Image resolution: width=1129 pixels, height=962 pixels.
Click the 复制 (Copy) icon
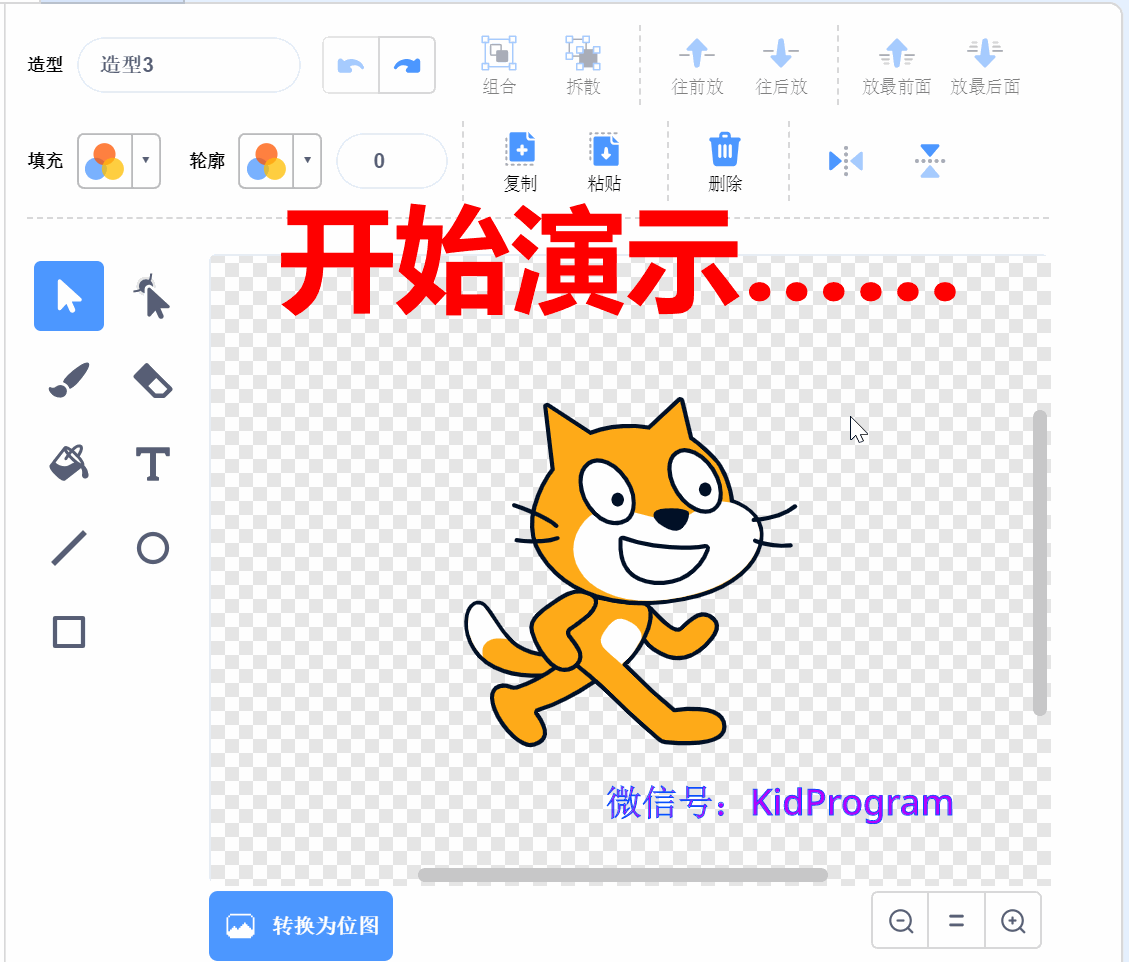pyautogui.click(x=521, y=149)
